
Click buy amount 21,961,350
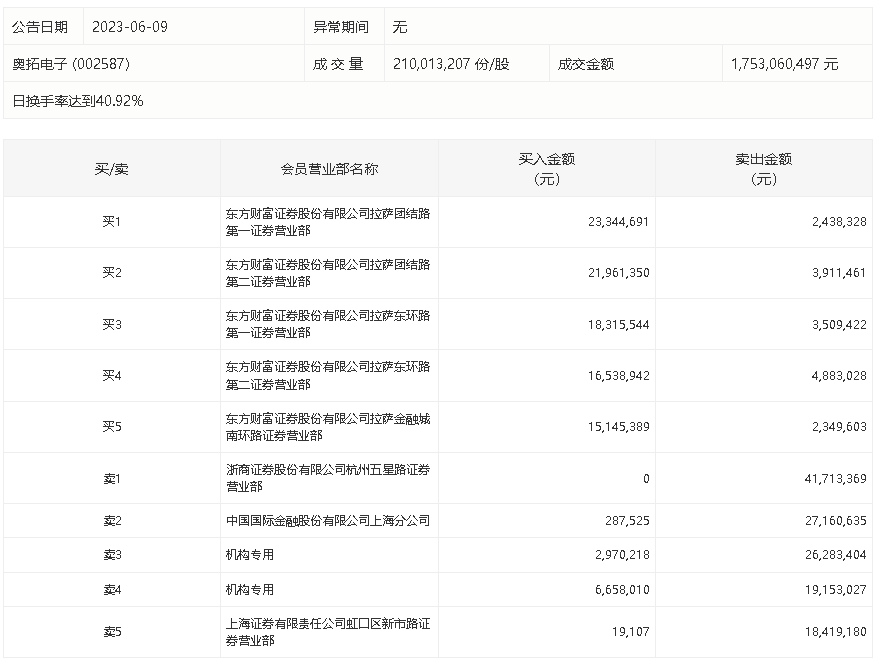pos(619,273)
